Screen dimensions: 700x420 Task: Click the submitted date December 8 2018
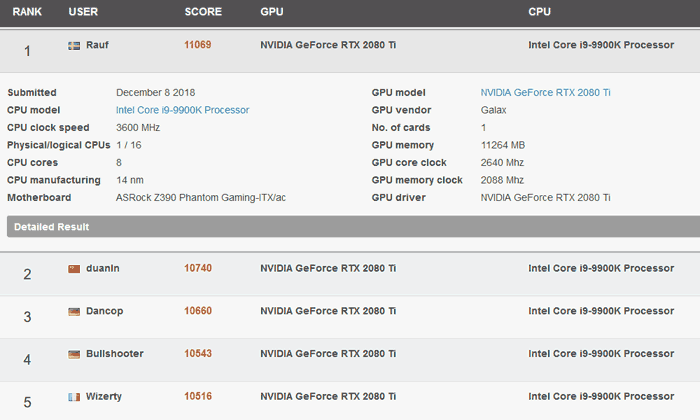[155, 92]
